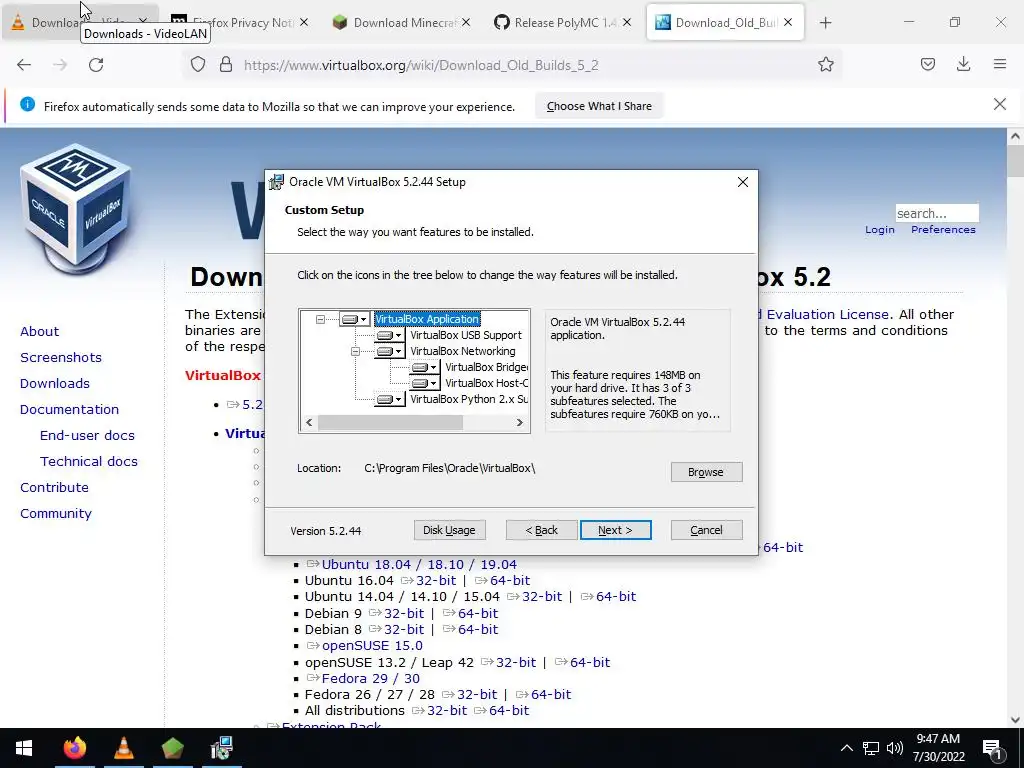
Task: Click Minecraft block icon in taskbar
Action: tap(172, 748)
